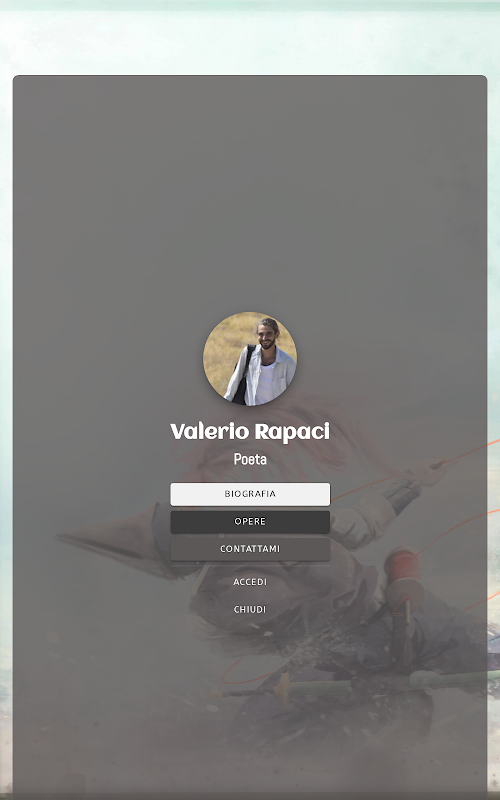Close the menu with Chiudi

[x=250, y=609]
